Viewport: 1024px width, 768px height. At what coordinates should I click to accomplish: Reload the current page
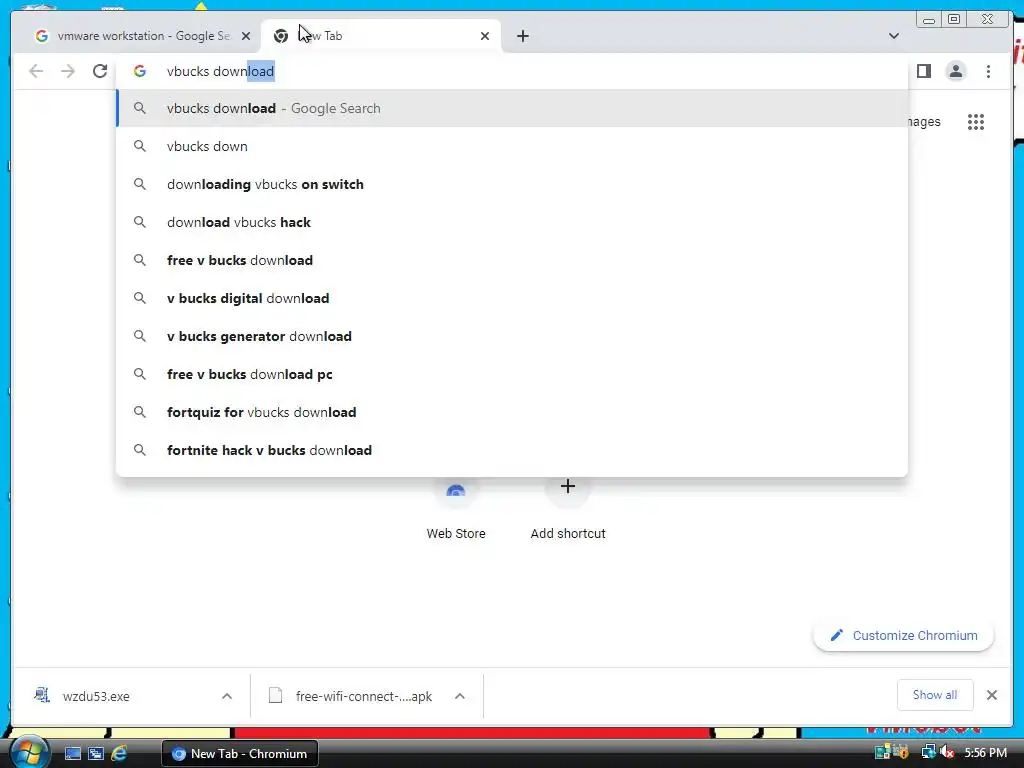pos(100,71)
